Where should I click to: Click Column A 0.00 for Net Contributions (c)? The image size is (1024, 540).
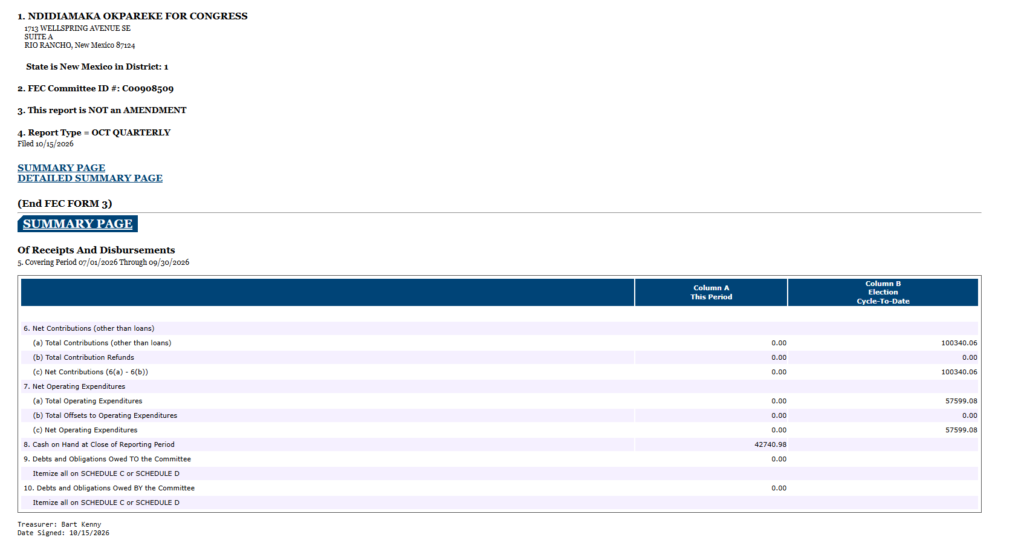pyautogui.click(x=778, y=372)
